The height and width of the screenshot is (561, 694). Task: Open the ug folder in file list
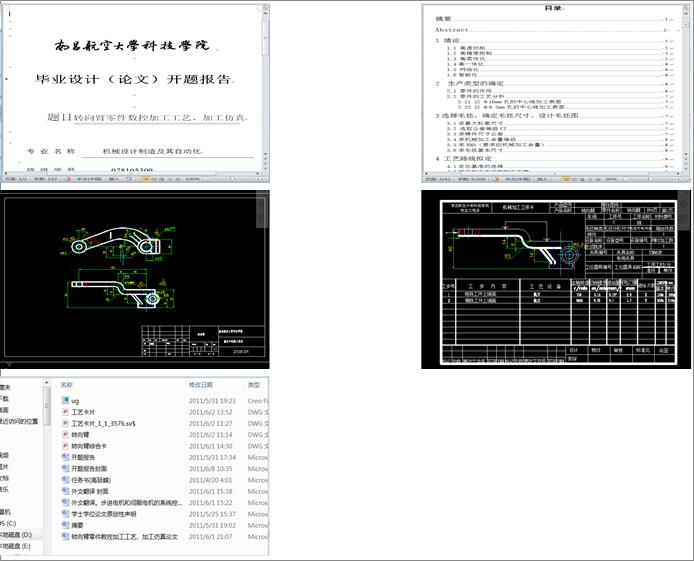[x=76, y=399]
